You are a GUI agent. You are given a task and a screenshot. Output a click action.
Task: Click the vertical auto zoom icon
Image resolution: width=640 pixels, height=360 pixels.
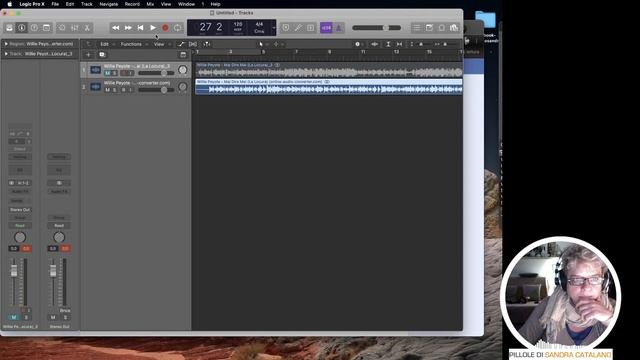pyautogui.click(x=388, y=44)
